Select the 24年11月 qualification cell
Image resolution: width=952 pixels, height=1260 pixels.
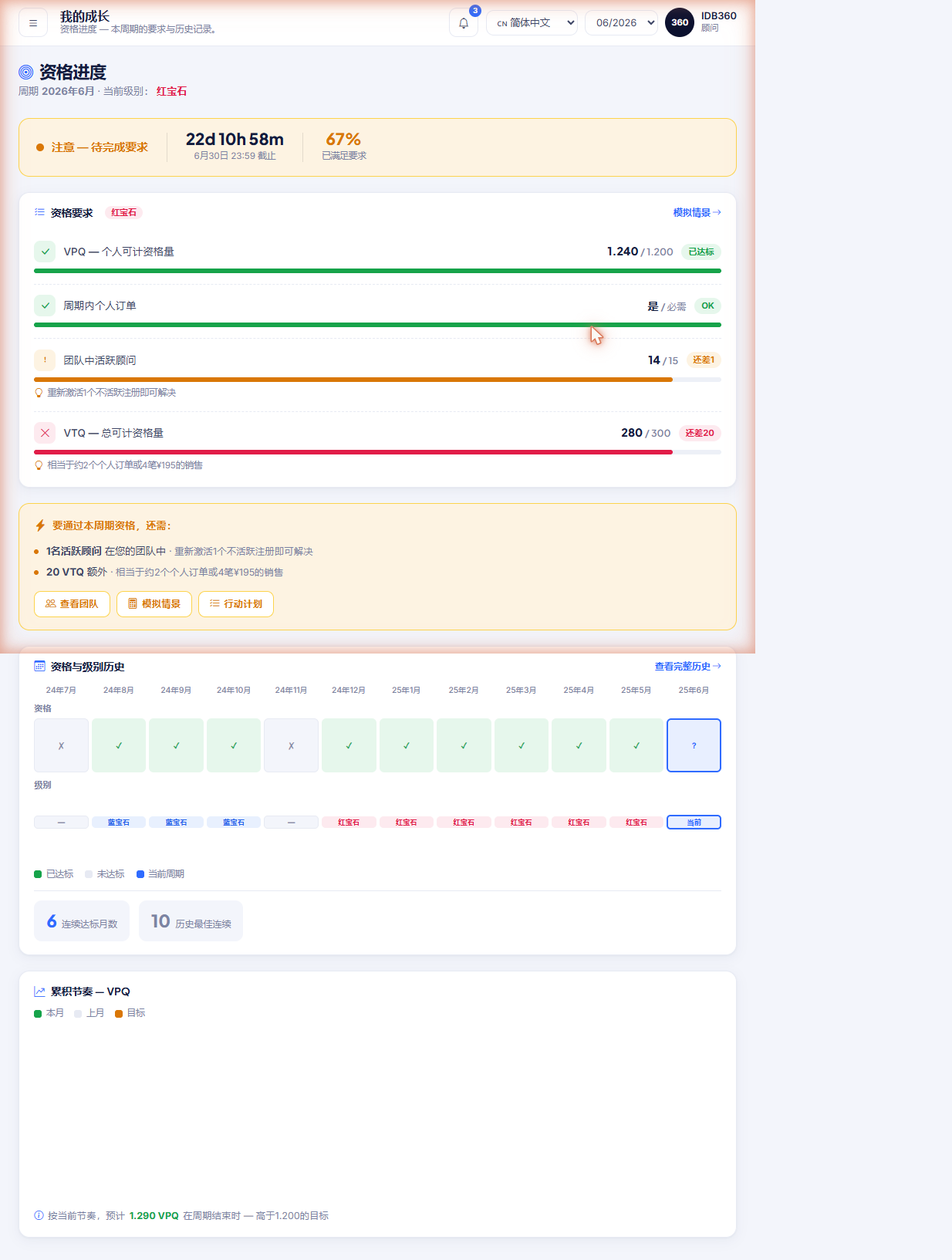coord(291,745)
